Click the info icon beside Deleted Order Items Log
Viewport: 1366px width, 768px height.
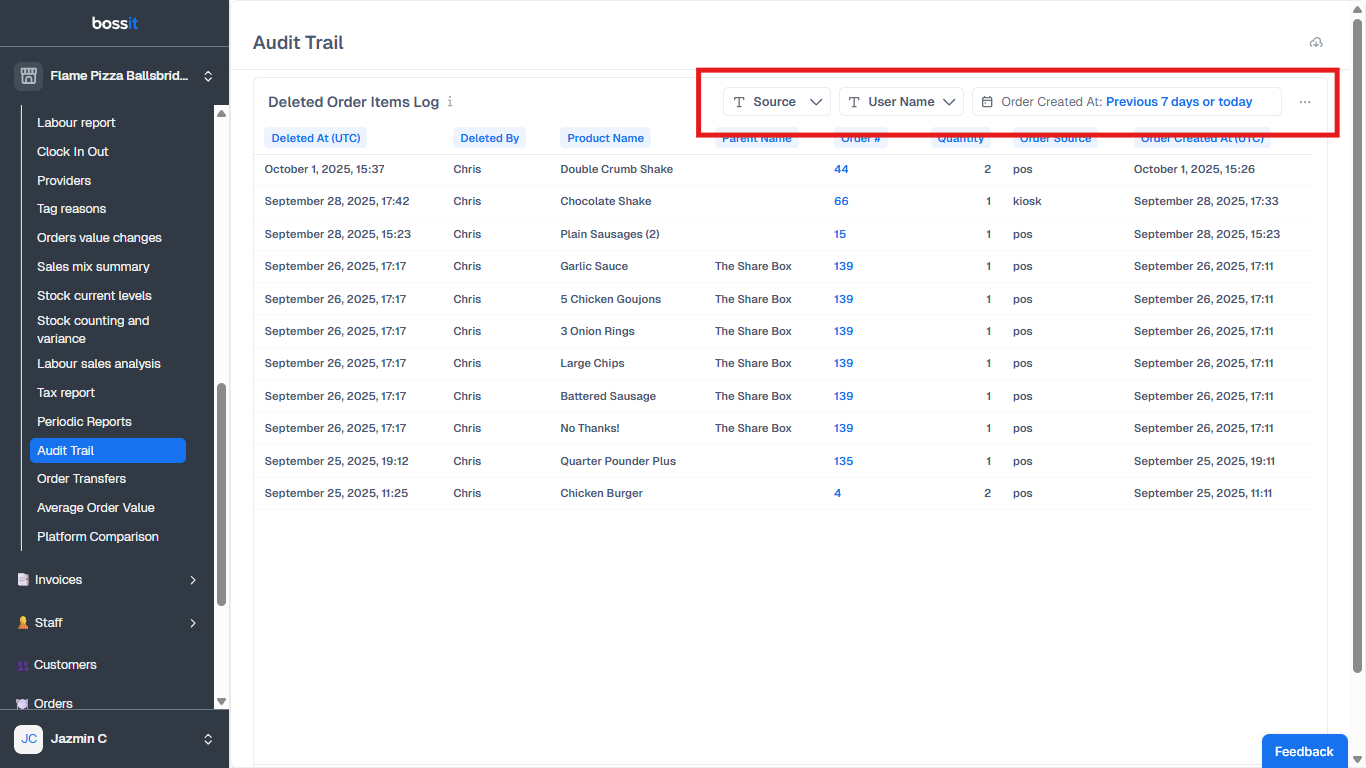[x=450, y=101]
